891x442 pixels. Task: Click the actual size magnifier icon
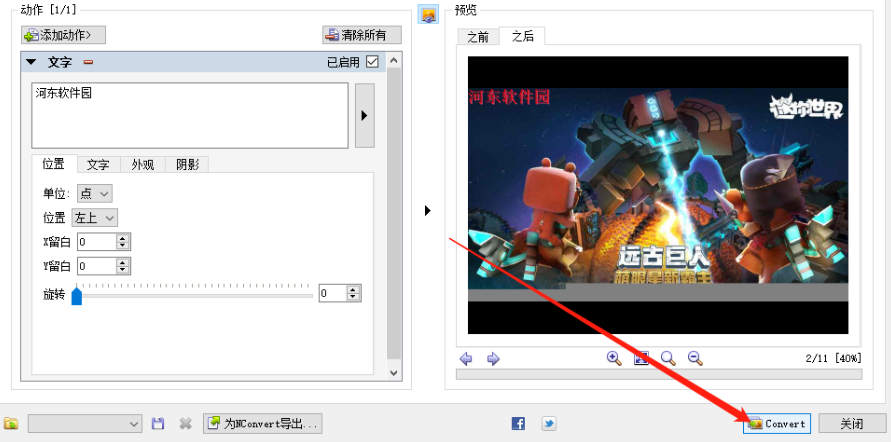click(x=668, y=358)
